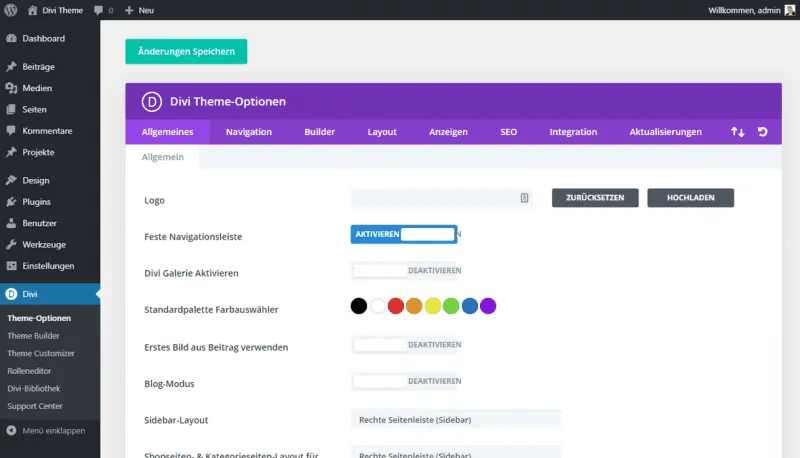Click the Medien media icon
This screenshot has height=458, width=800.
11,88
